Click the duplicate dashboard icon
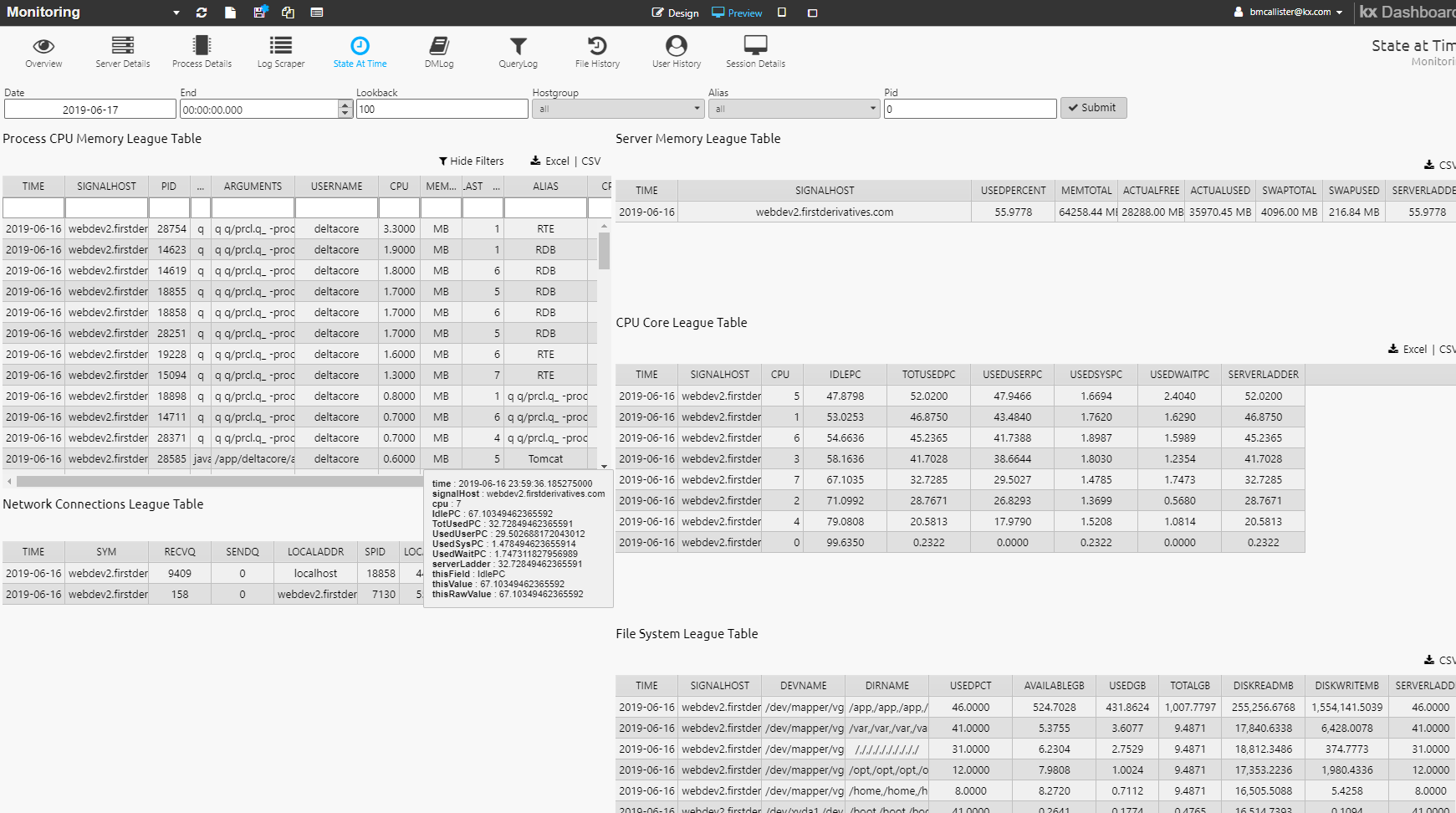 (288, 13)
